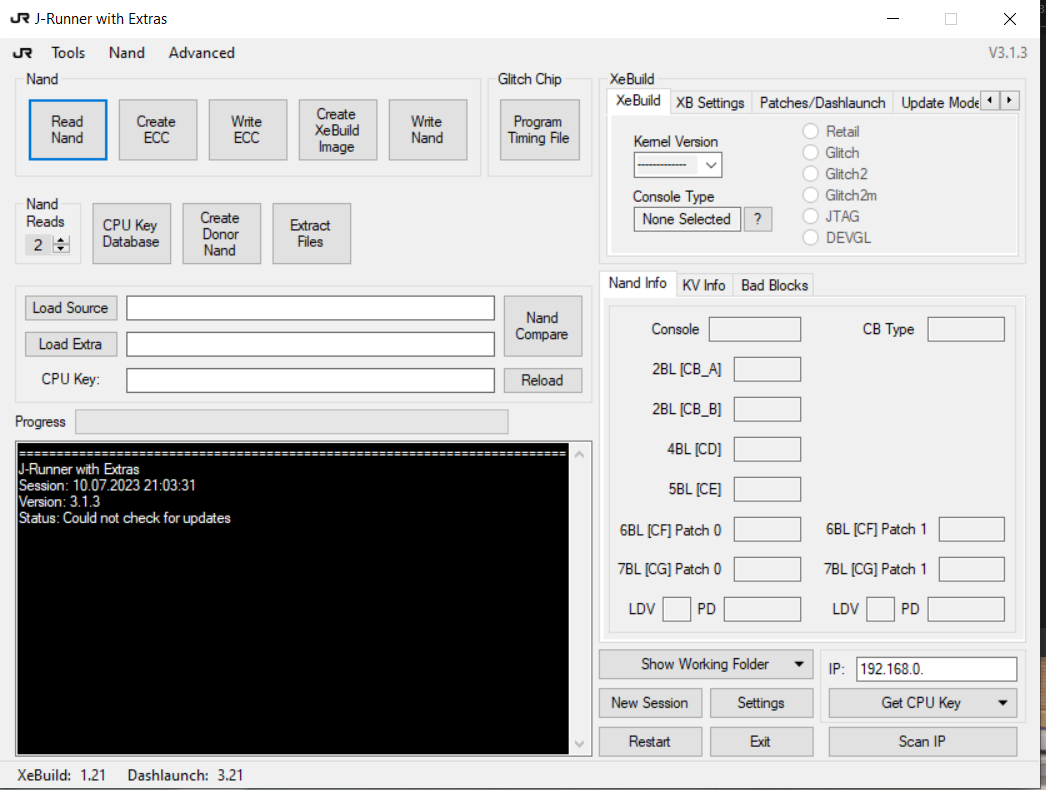The height and width of the screenshot is (790, 1046).
Task: Click the Reload button
Action: (542, 380)
